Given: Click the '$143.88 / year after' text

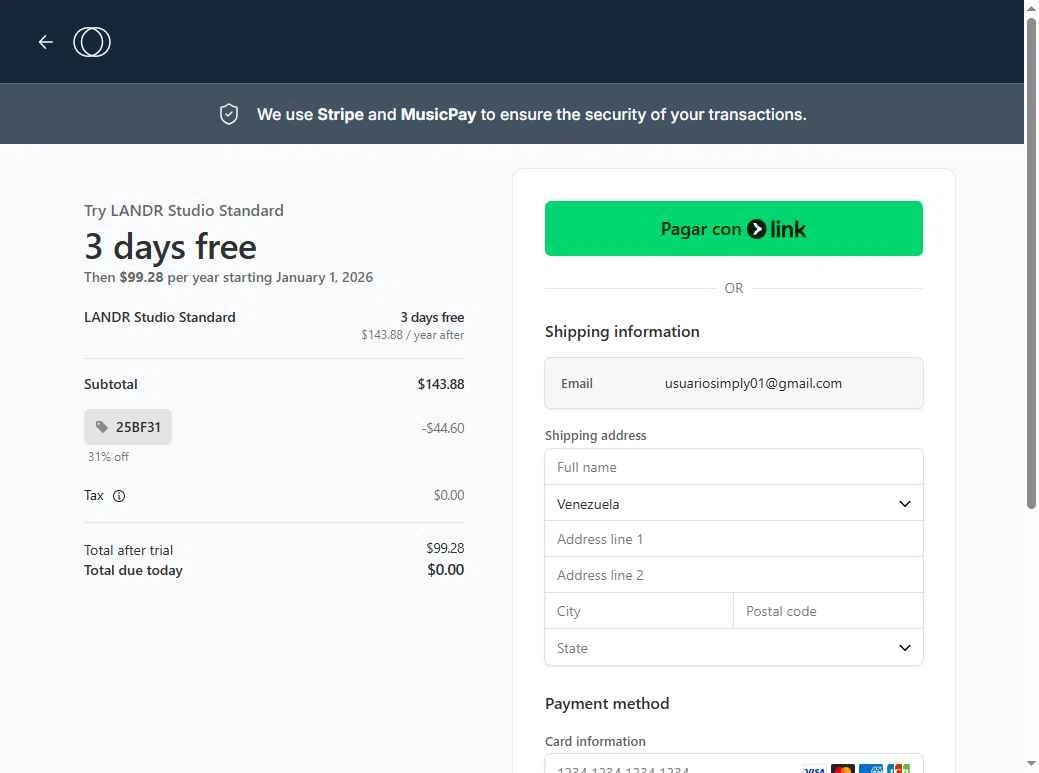Looking at the screenshot, I should click(412, 335).
